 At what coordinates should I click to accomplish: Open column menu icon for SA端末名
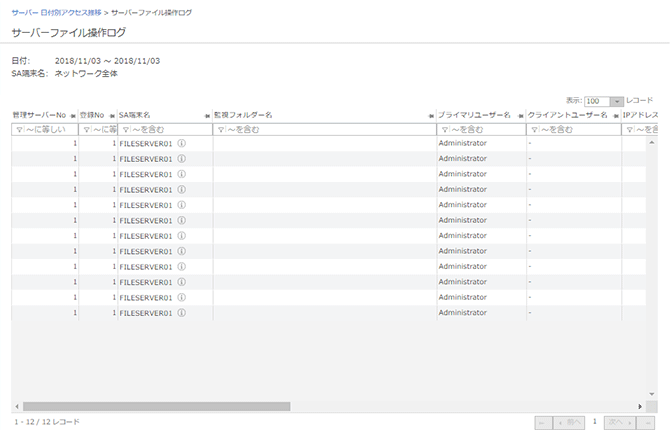(x=206, y=116)
